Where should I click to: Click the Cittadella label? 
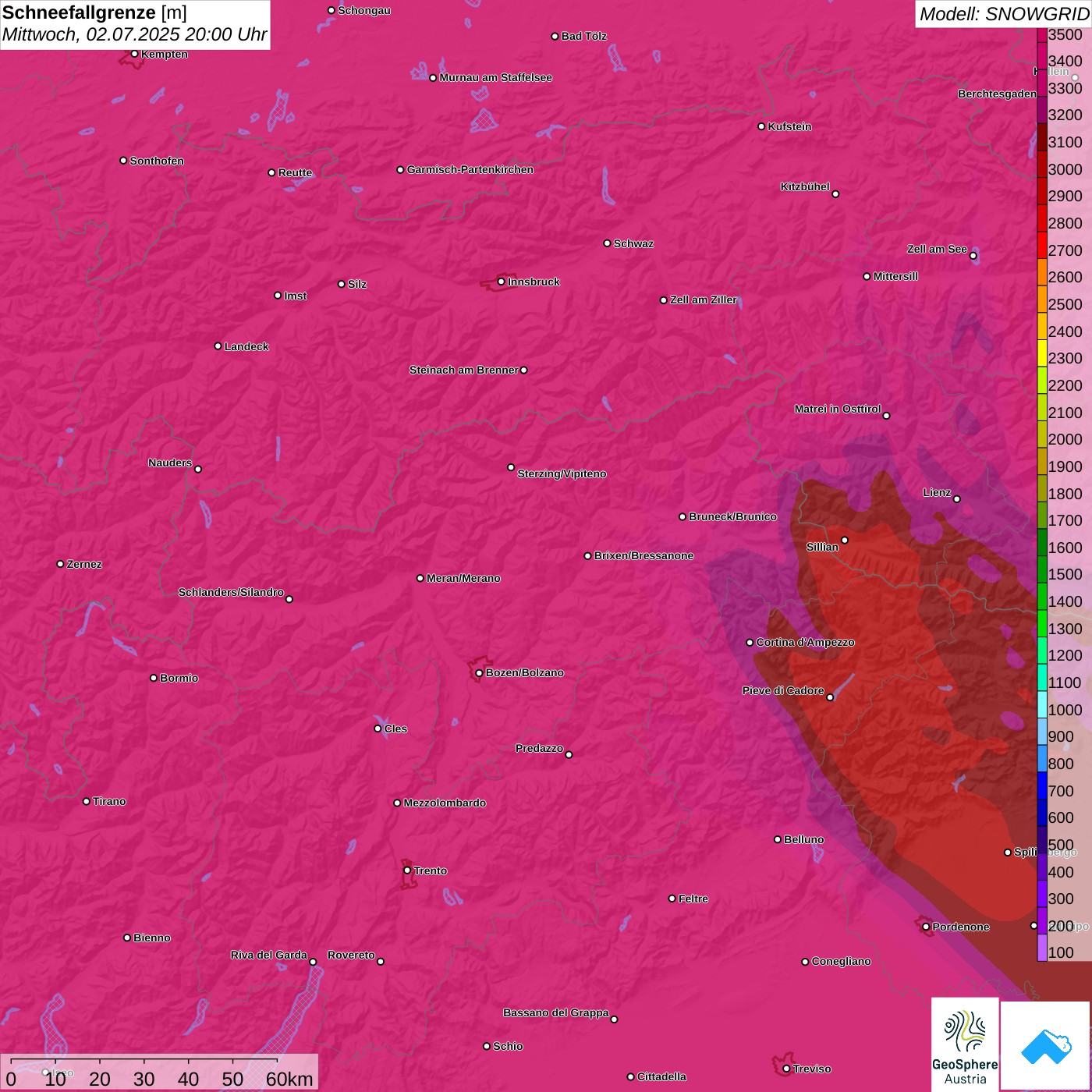click(661, 1076)
